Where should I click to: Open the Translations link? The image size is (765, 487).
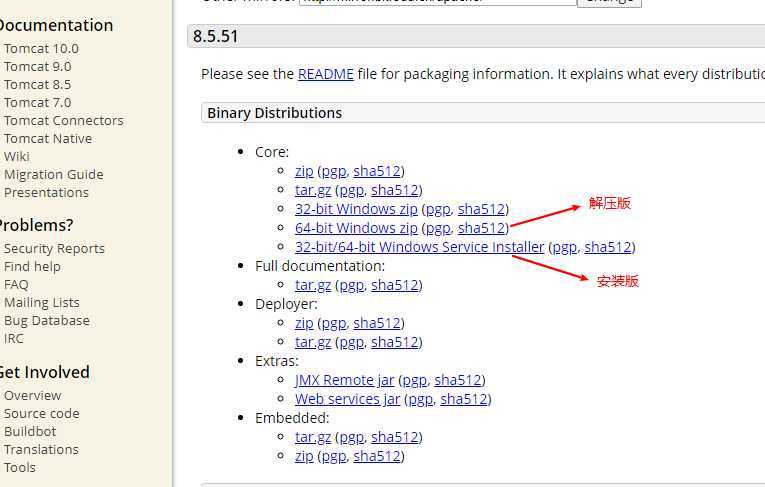(41, 449)
